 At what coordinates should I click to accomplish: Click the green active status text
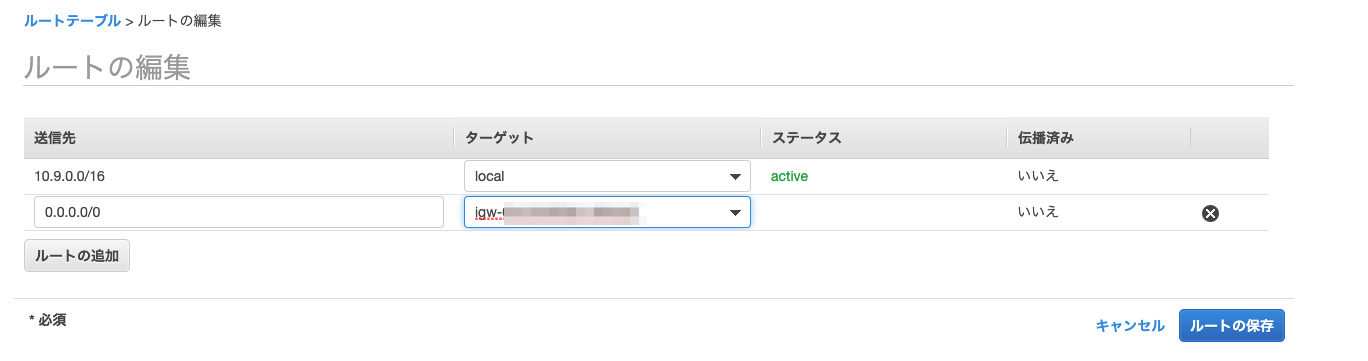point(789,176)
